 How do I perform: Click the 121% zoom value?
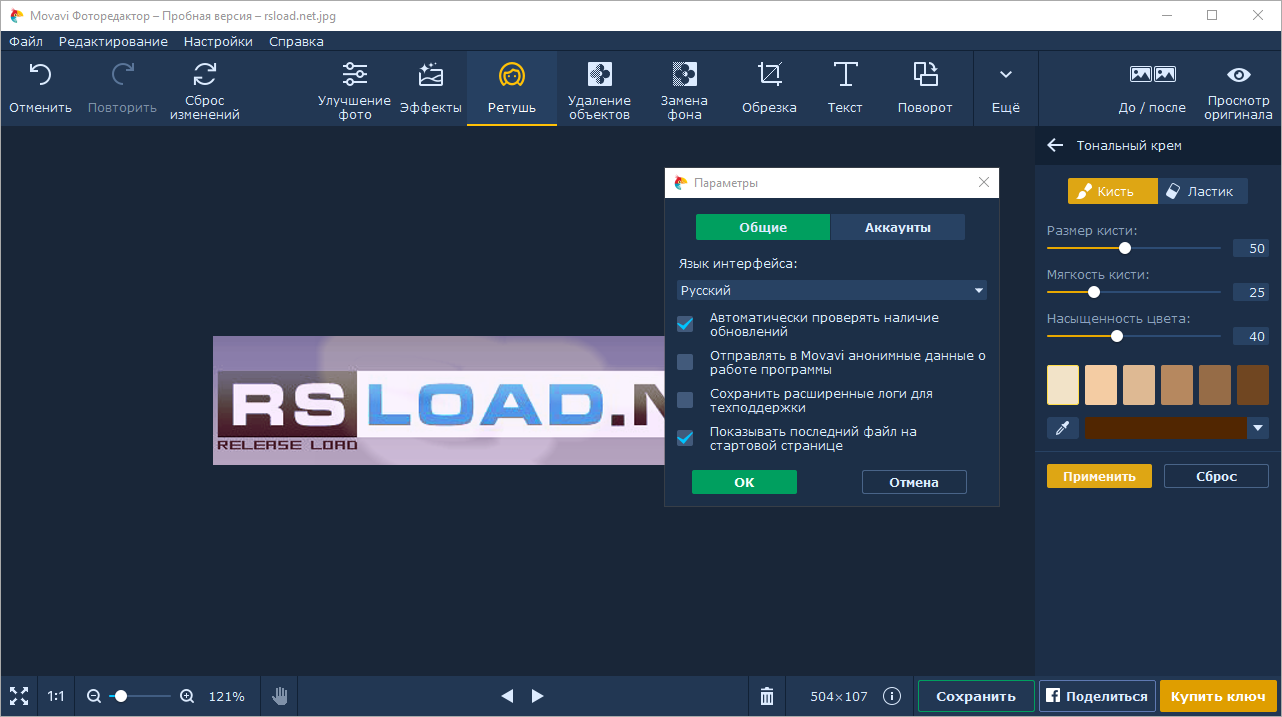(226, 696)
